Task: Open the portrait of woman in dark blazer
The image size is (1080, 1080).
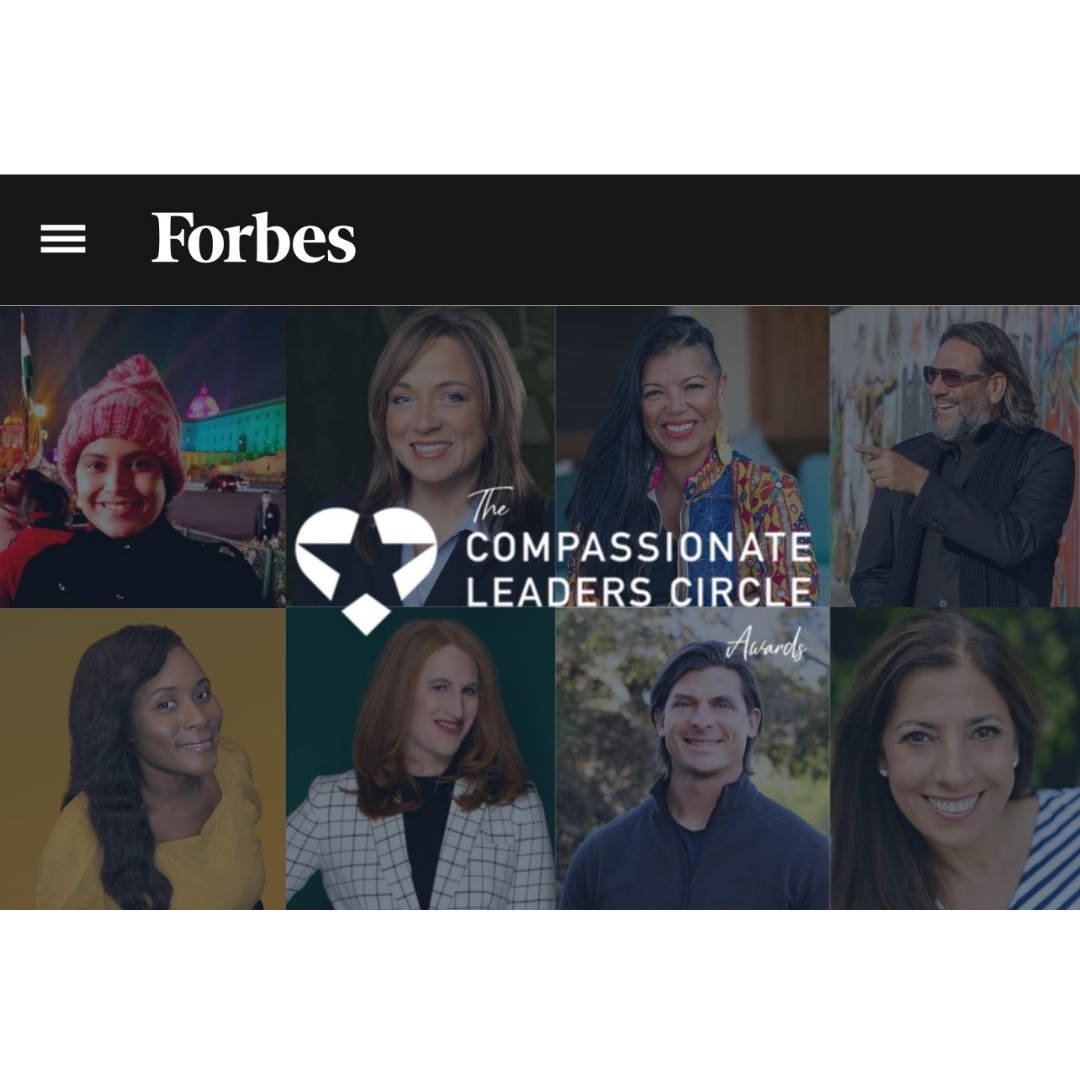Action: pyautogui.click(x=421, y=456)
